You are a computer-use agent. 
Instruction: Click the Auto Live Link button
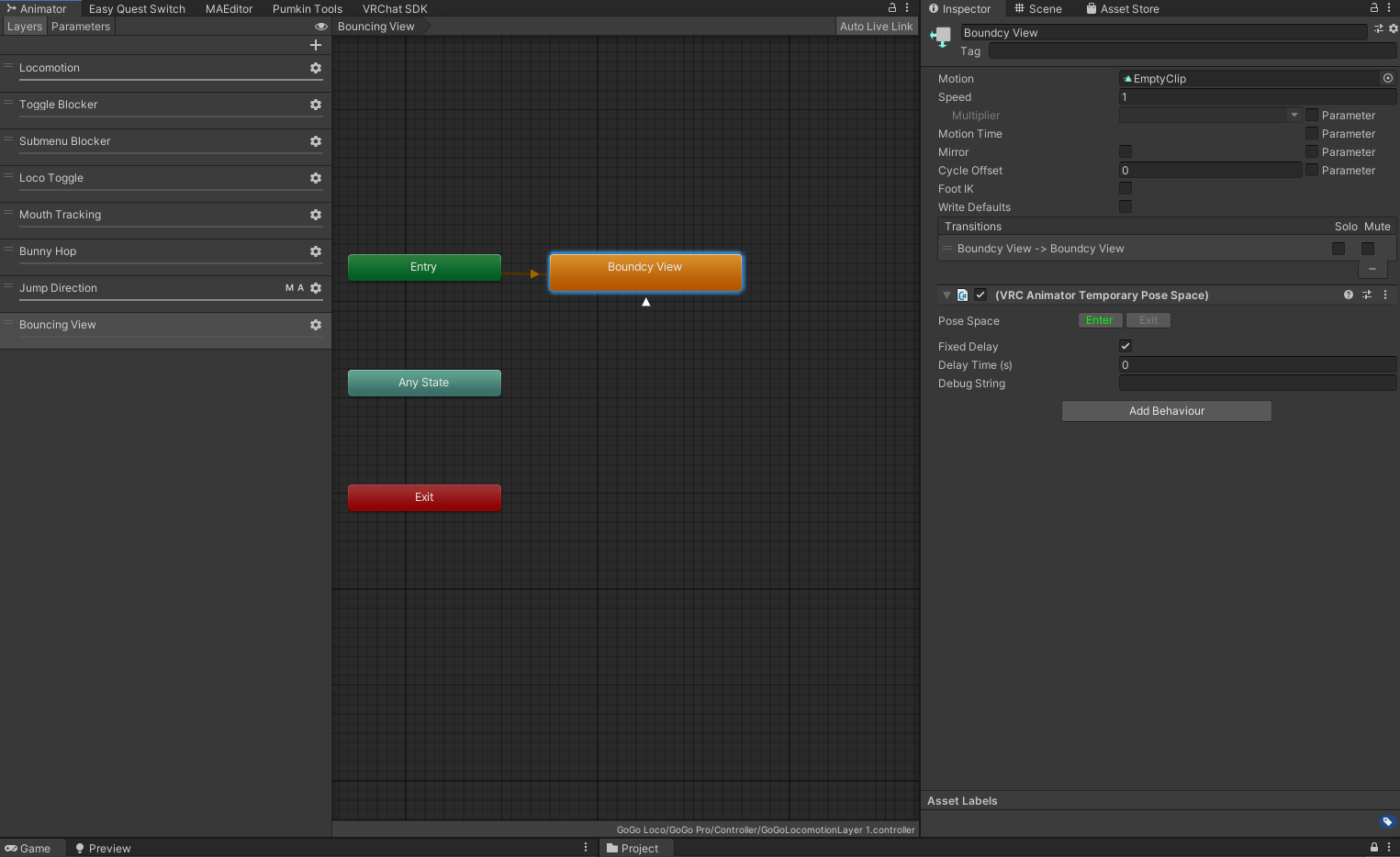(x=876, y=27)
